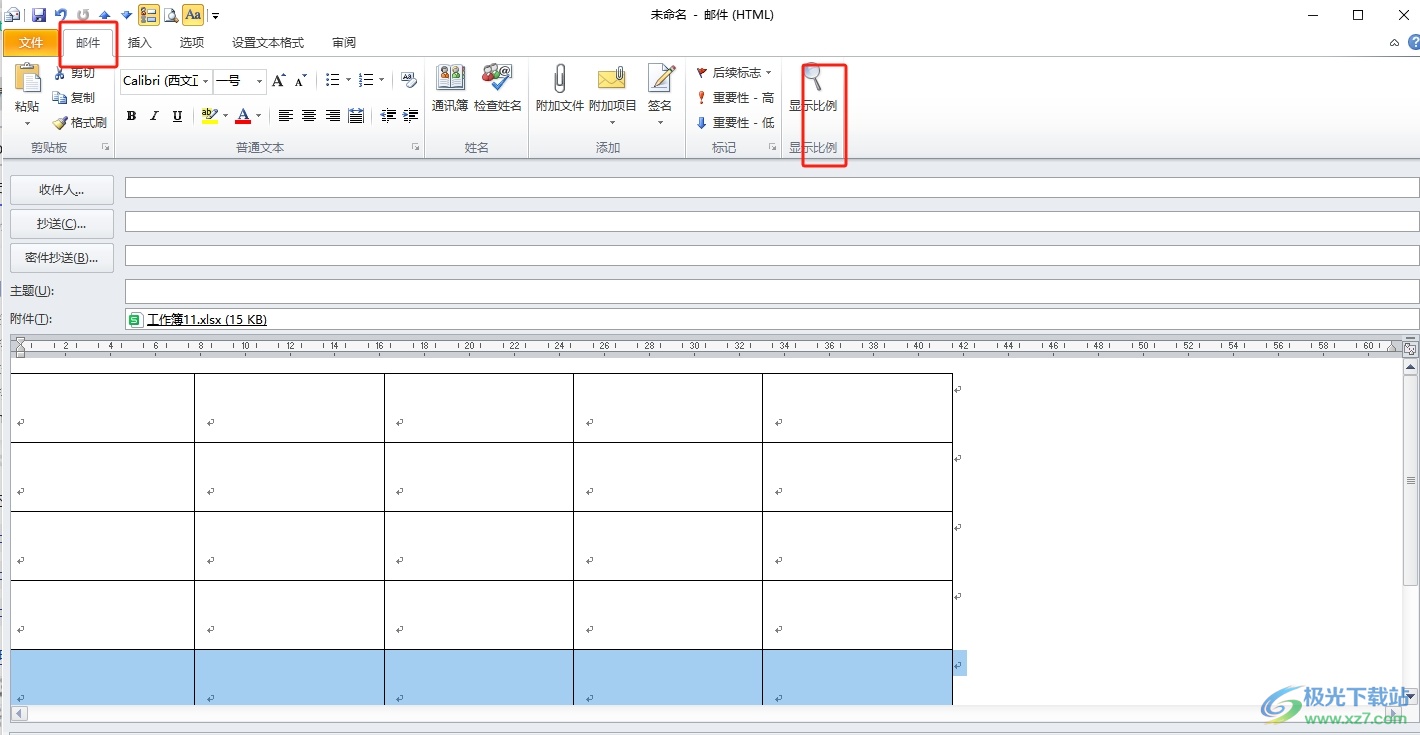Screen dimensions: 1420x735
Task: Toggle underline formatting
Action: [x=177, y=116]
